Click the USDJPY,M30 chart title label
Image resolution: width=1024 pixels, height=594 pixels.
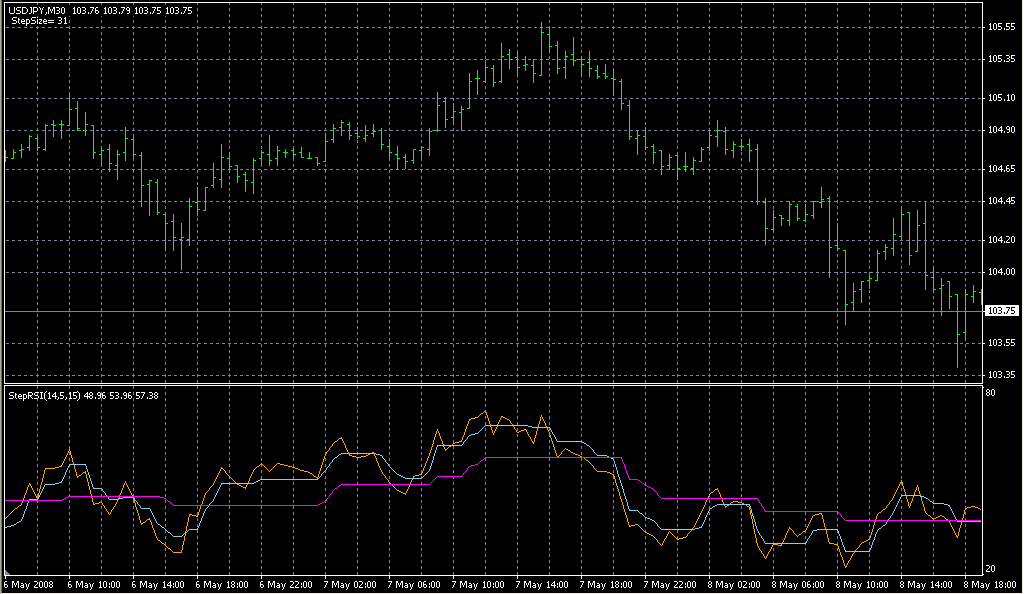pyautogui.click(x=36, y=10)
